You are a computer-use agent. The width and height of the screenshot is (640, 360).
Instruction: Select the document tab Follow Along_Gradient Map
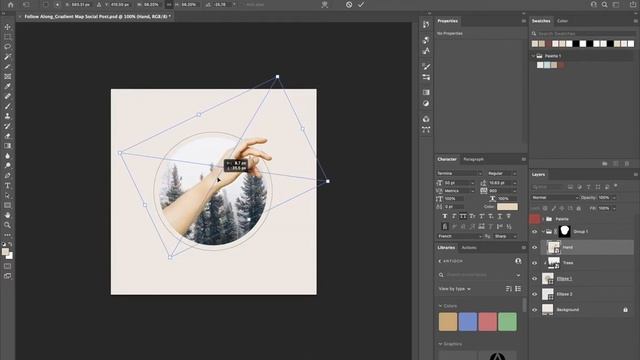98,16
